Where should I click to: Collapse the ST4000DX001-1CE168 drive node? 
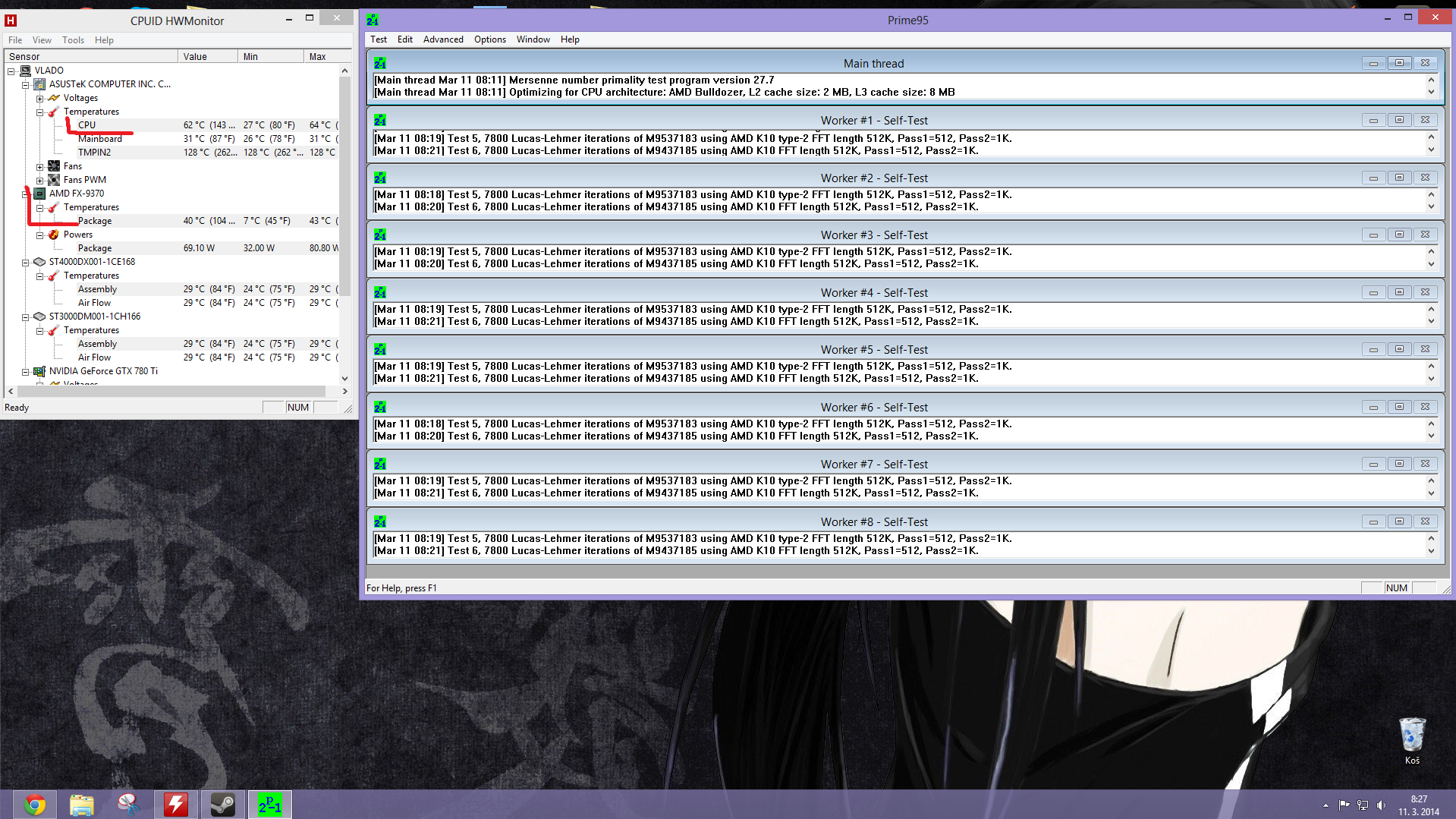(25, 263)
